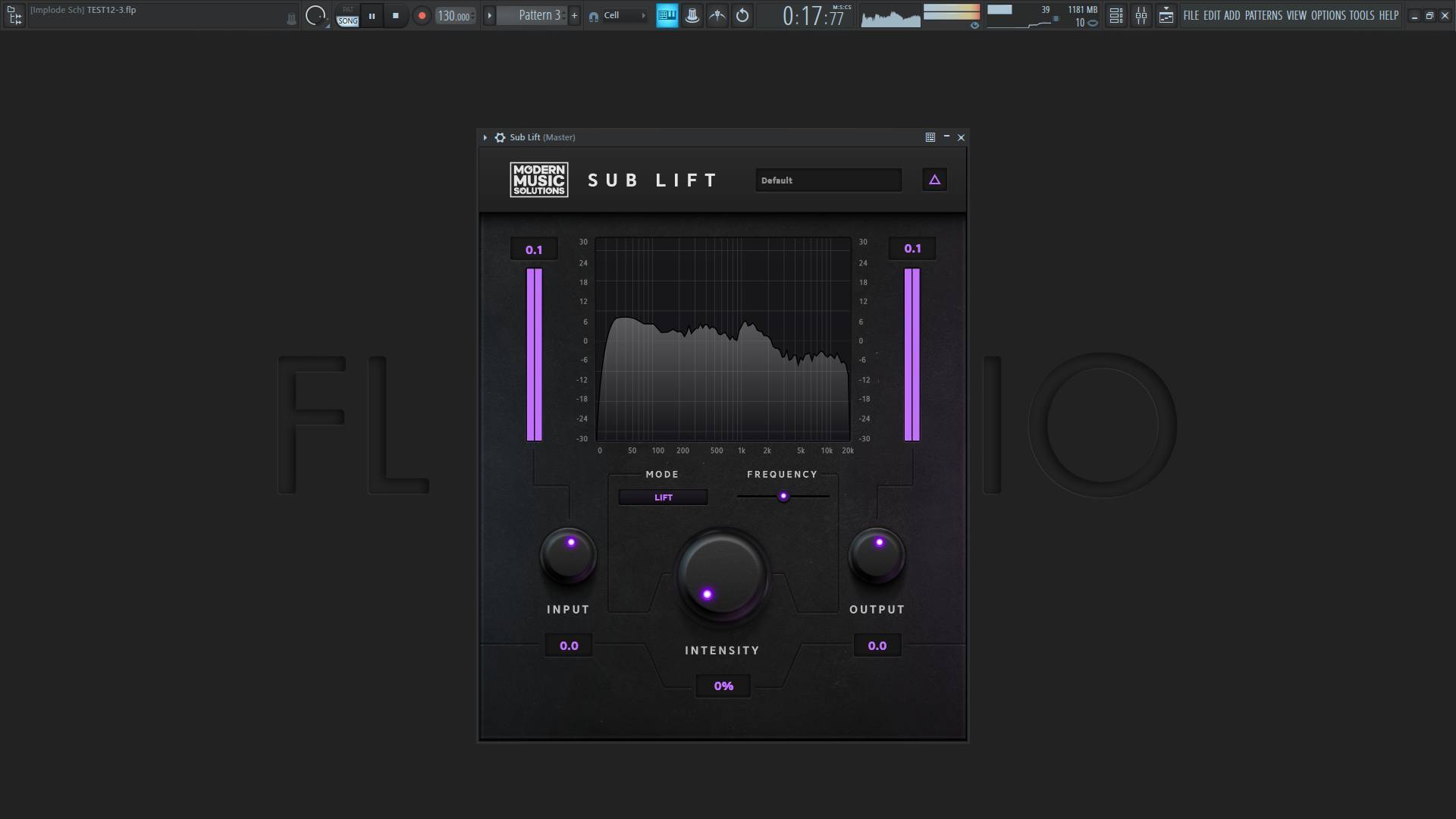This screenshot has height=819, width=1456.
Task: Click the left input meter 0.1 readout
Action: [x=534, y=249]
